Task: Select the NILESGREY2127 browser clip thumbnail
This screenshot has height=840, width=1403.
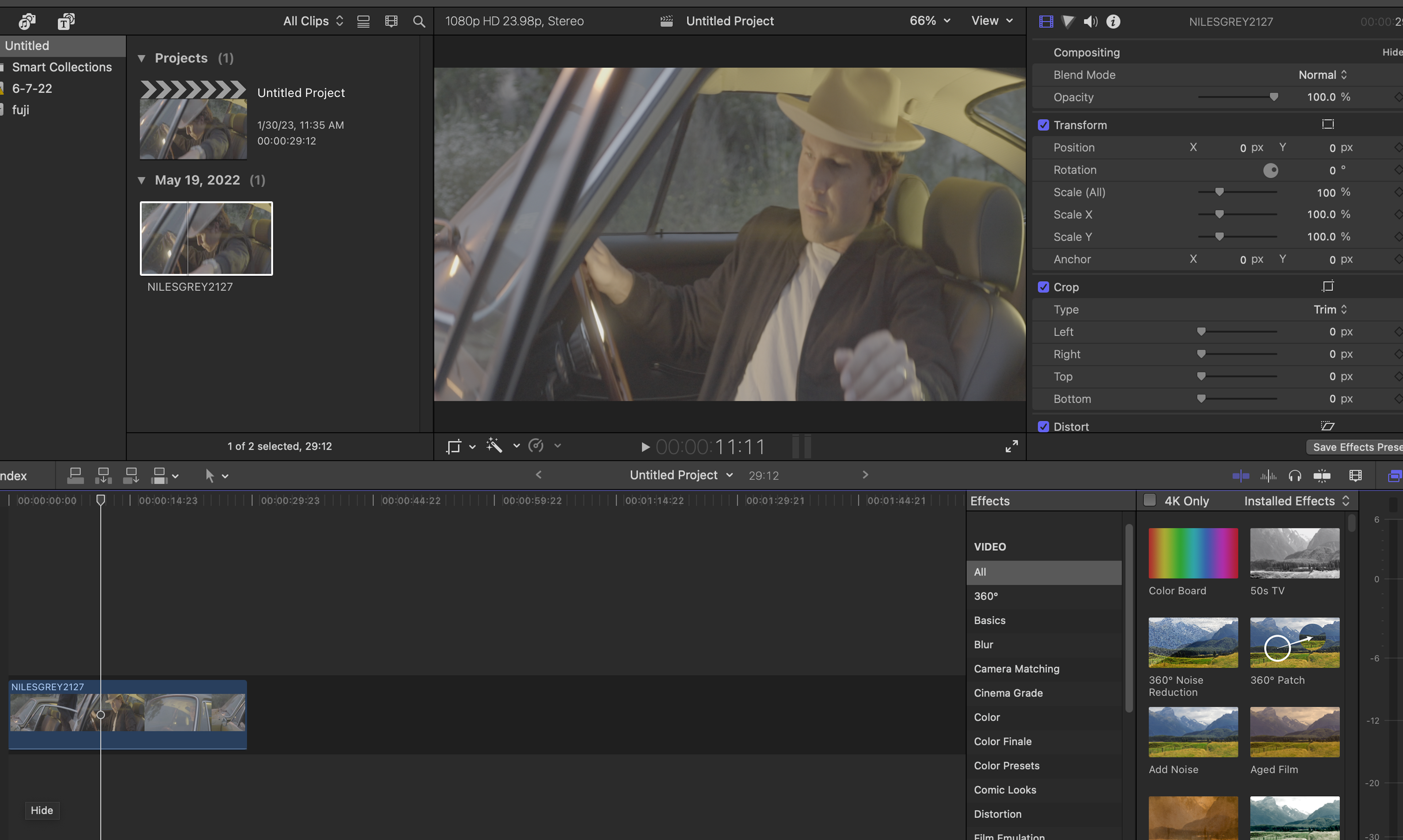Action: point(206,238)
